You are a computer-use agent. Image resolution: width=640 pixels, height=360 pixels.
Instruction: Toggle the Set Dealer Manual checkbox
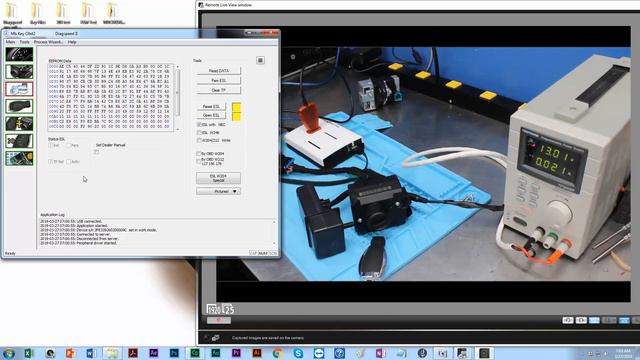pos(97,152)
